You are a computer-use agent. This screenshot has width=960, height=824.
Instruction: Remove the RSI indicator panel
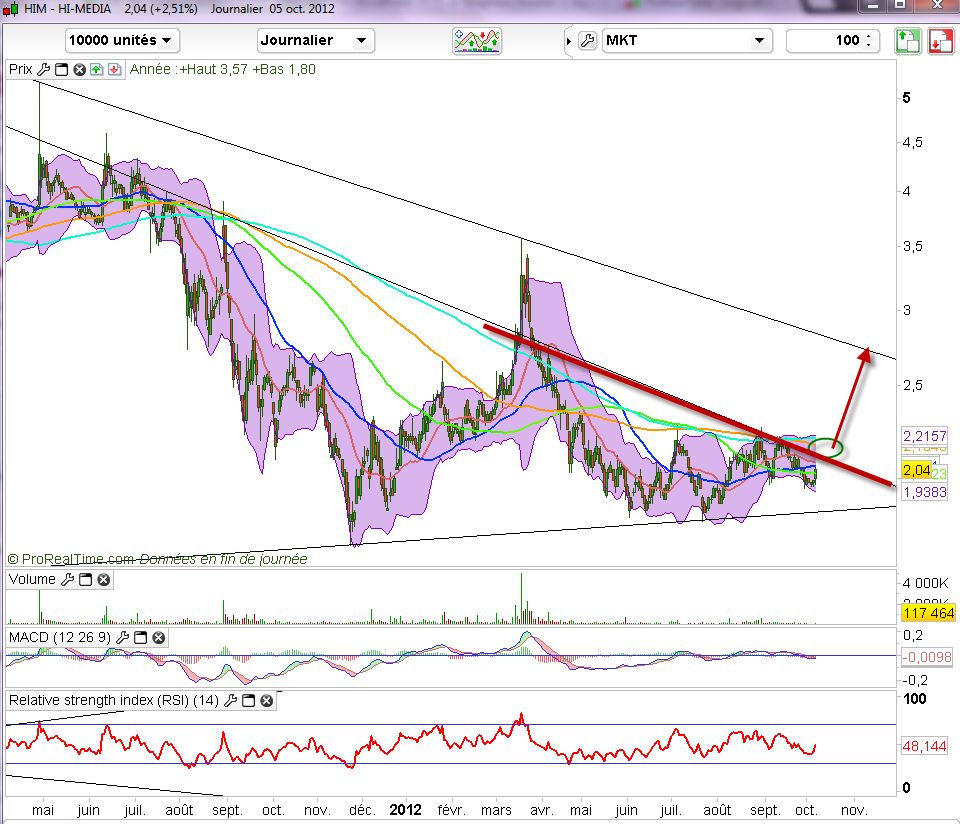(267, 701)
